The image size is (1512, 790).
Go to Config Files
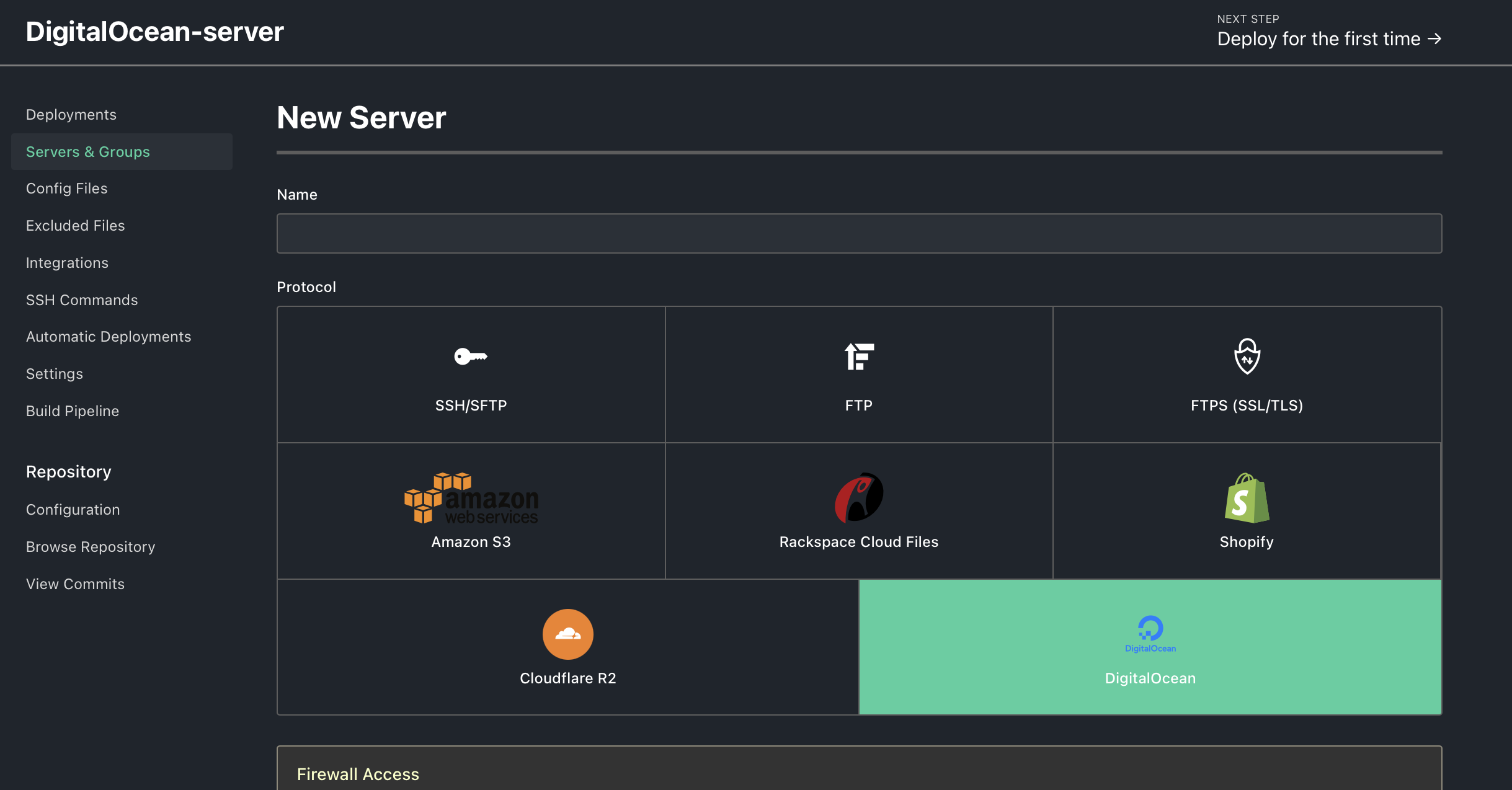coord(66,189)
